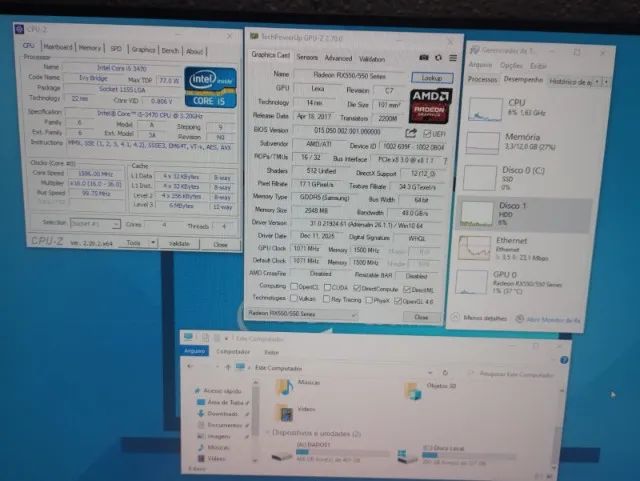
Task: Select the (A:) drive icon in File Explorer
Action: pos(282,456)
